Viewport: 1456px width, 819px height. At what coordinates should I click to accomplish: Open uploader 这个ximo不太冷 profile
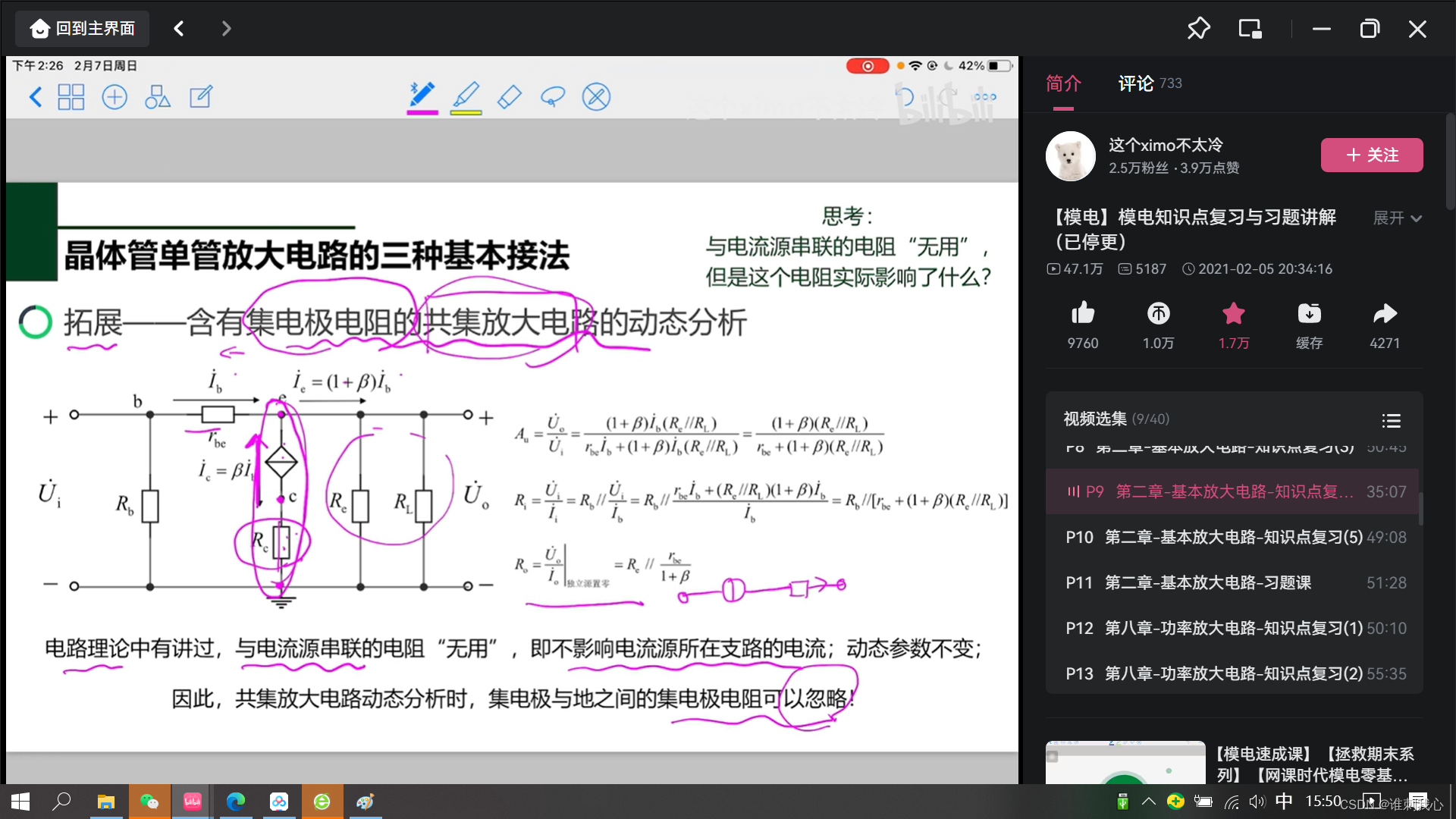(x=1166, y=145)
